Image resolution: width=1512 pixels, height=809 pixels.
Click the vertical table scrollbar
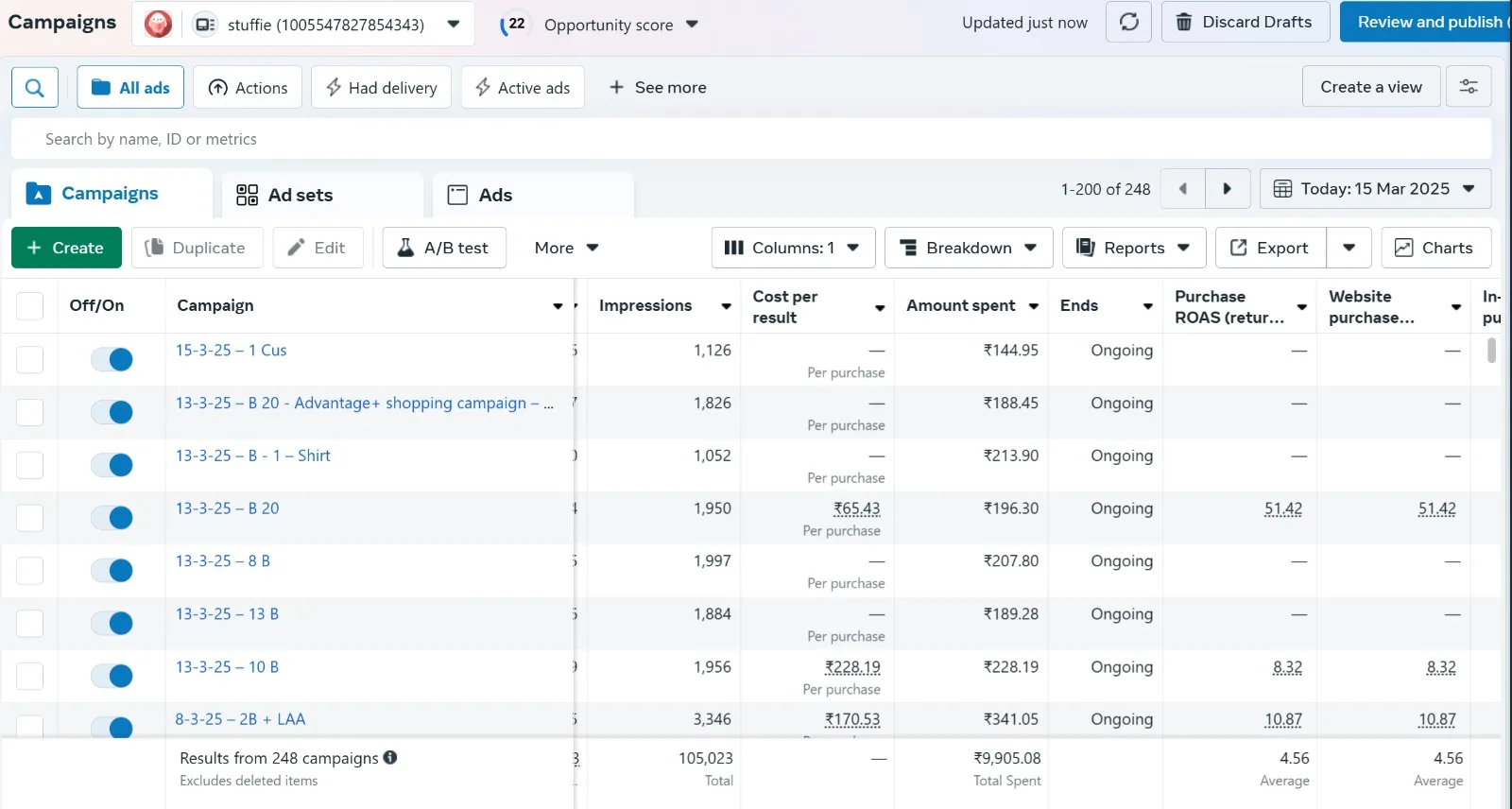1492,351
